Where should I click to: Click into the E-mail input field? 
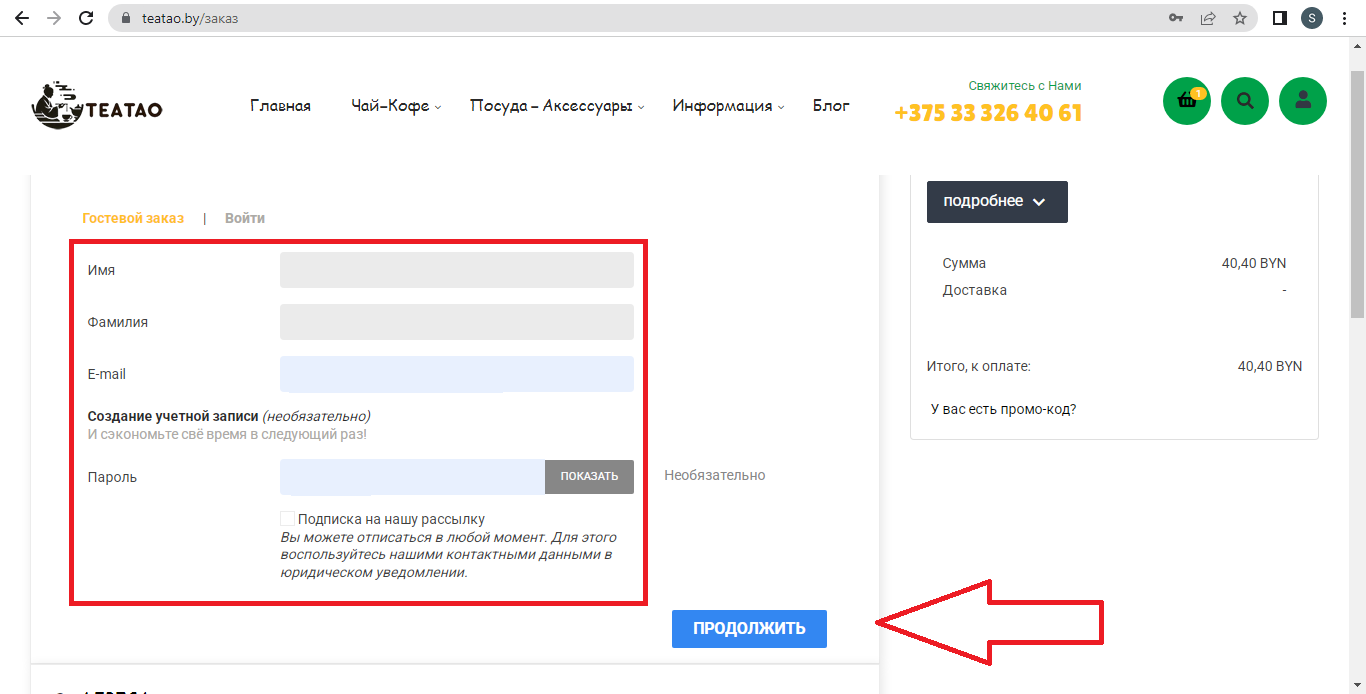pyautogui.click(x=456, y=374)
